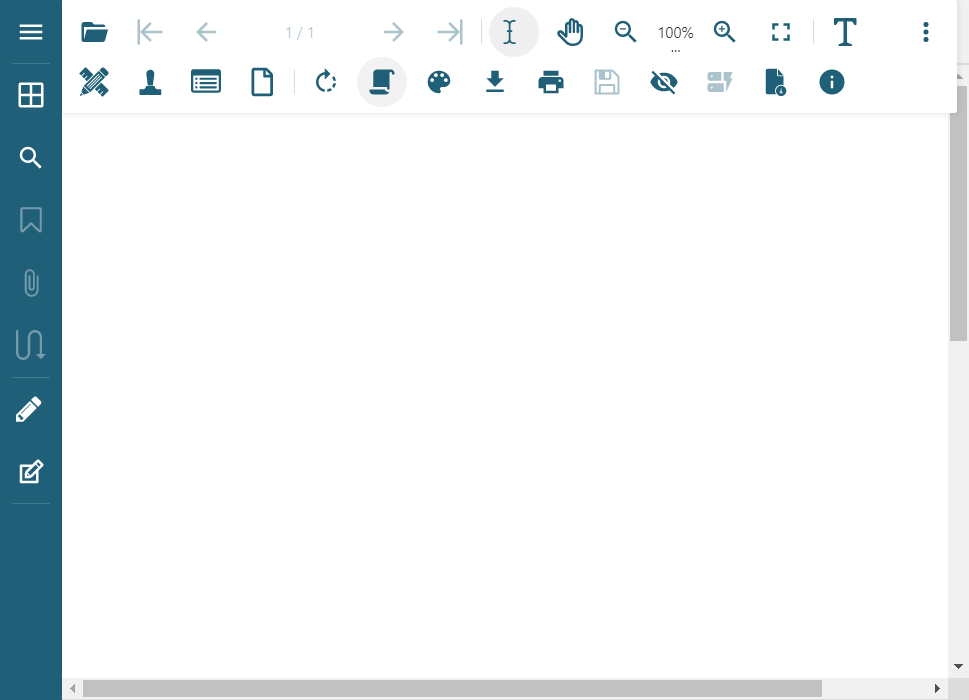Click the scroll down arrow
Viewport: 969px width, 700px height.
[958, 666]
